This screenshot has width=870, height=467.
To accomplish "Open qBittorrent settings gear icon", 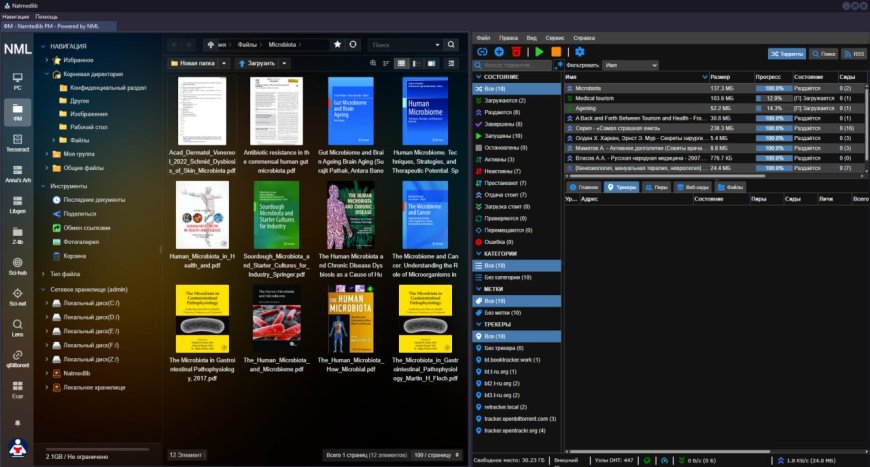I will [x=580, y=52].
